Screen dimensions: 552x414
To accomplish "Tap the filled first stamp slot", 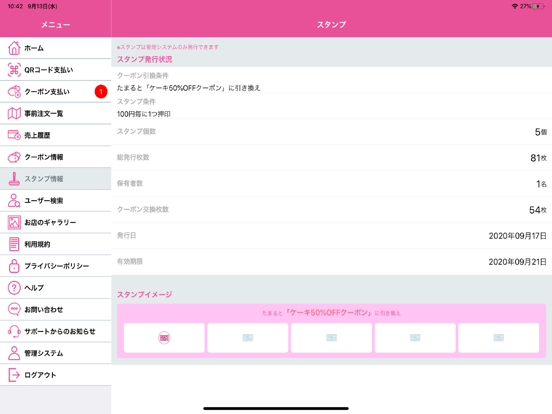I will point(164,338).
